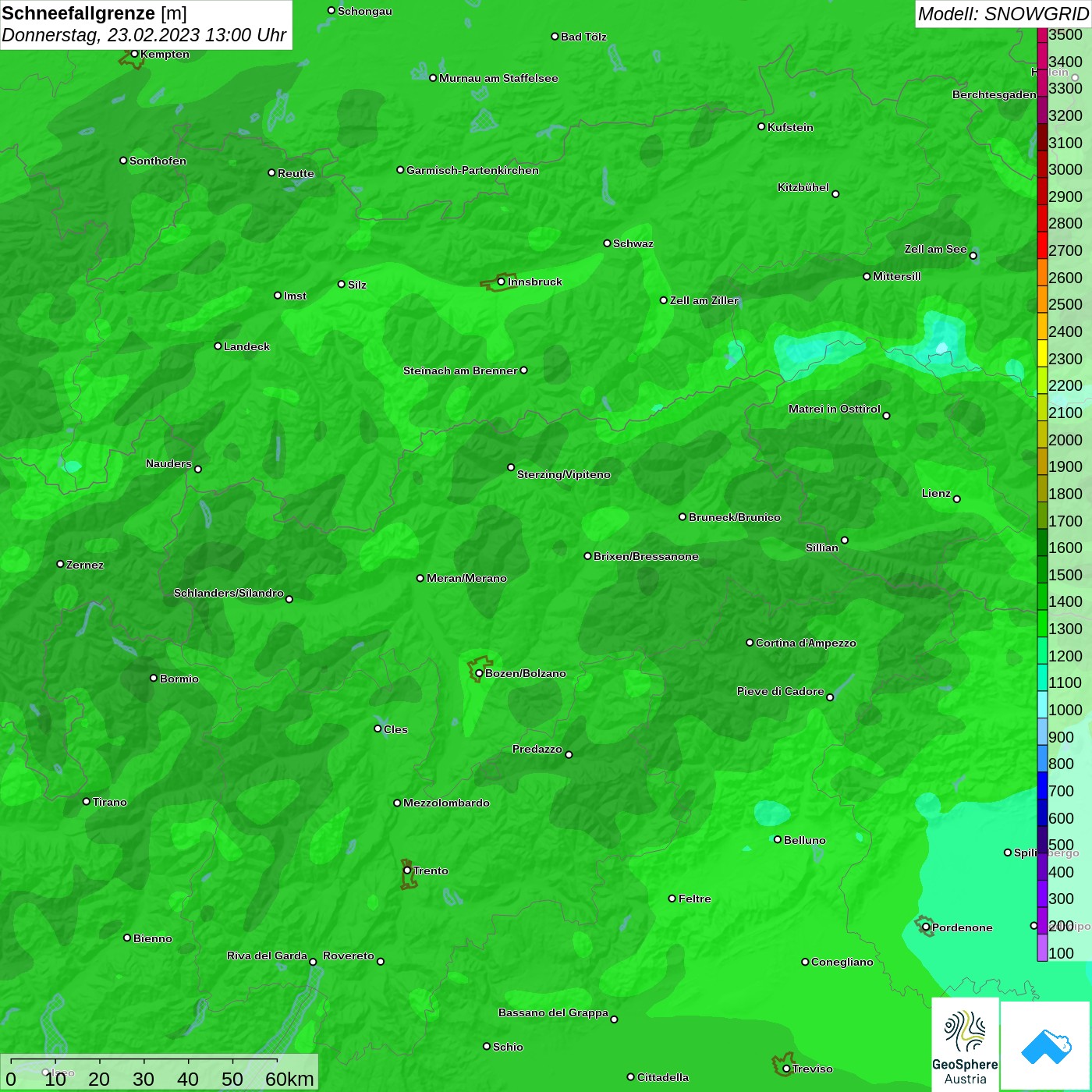1092x1092 pixels.
Task: Click the 60km scale bar label
Action: coord(289,1080)
